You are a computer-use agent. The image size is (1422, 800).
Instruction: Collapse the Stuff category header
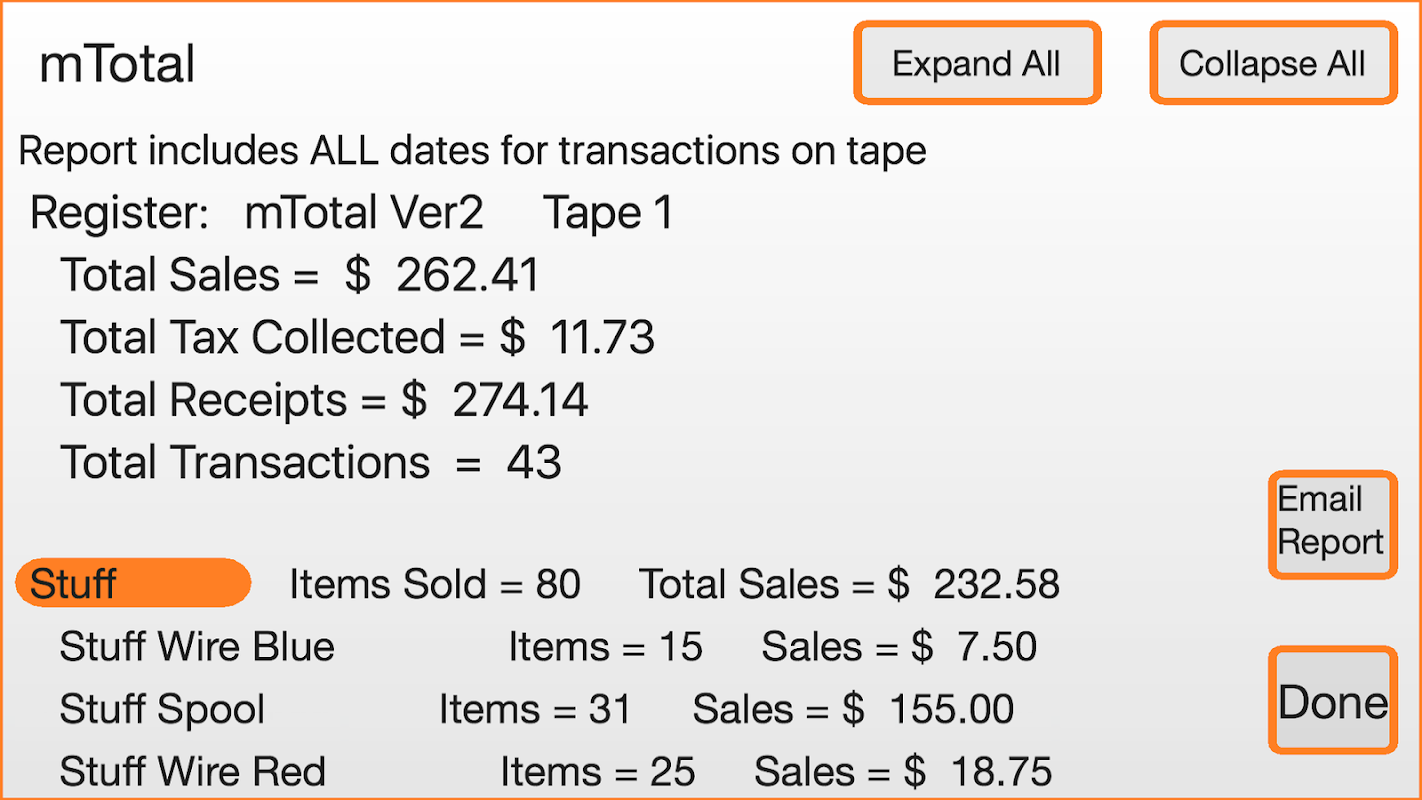(x=132, y=583)
